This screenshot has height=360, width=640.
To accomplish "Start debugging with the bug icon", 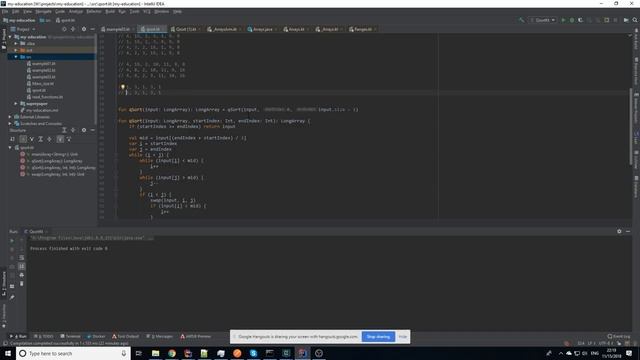I will 572,20.
